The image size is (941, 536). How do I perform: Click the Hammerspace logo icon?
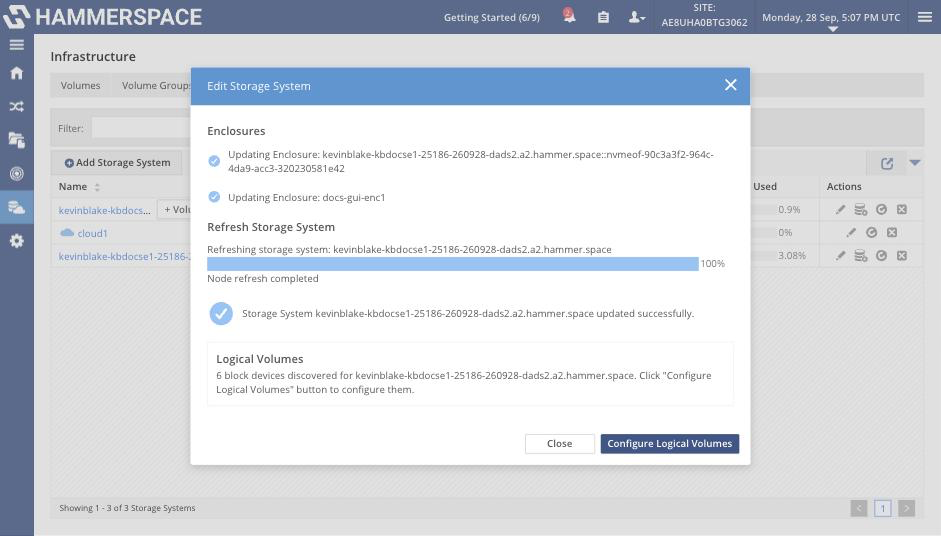16,17
